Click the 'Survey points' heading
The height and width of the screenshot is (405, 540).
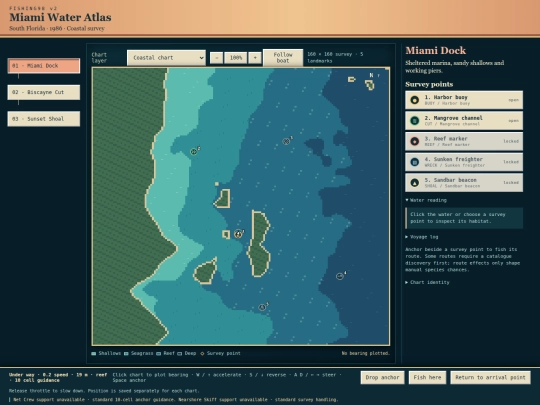pyautogui.click(x=429, y=84)
